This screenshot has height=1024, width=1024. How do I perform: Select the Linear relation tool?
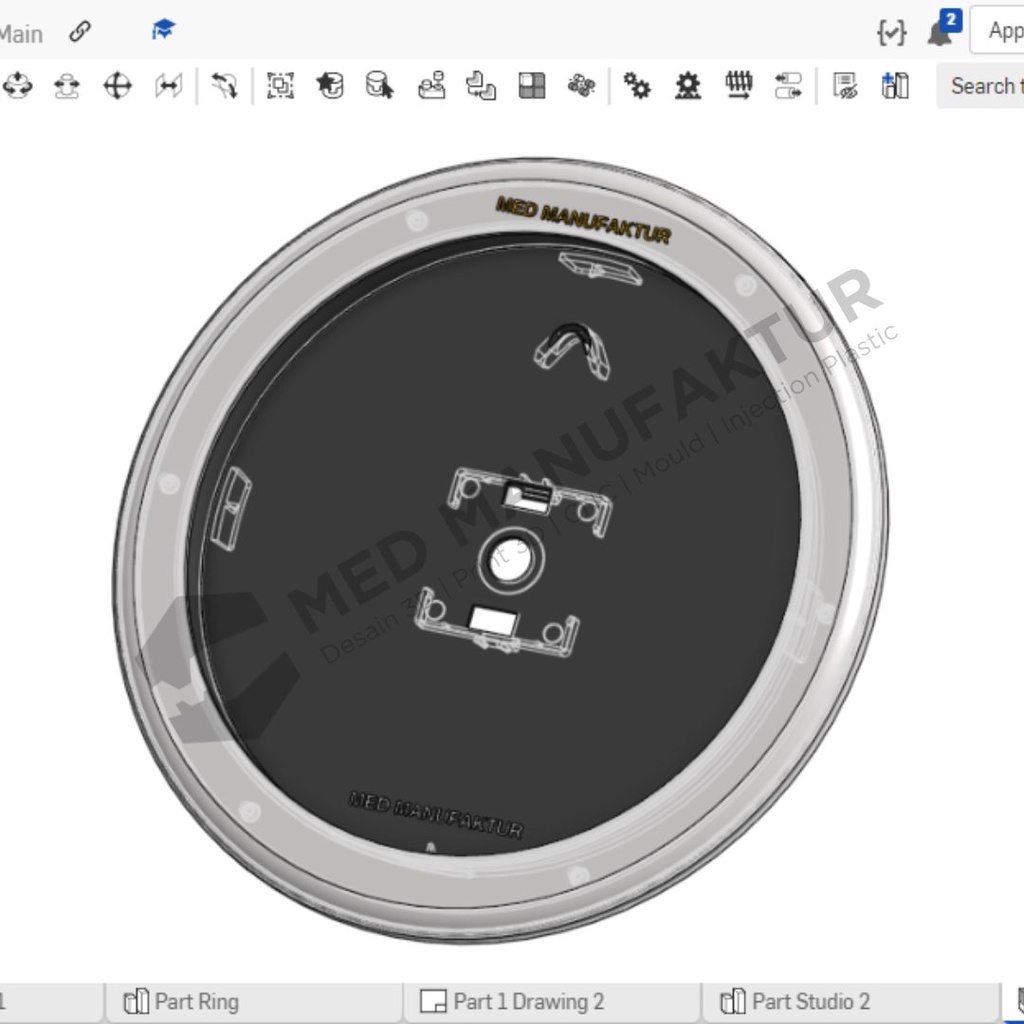coord(788,86)
